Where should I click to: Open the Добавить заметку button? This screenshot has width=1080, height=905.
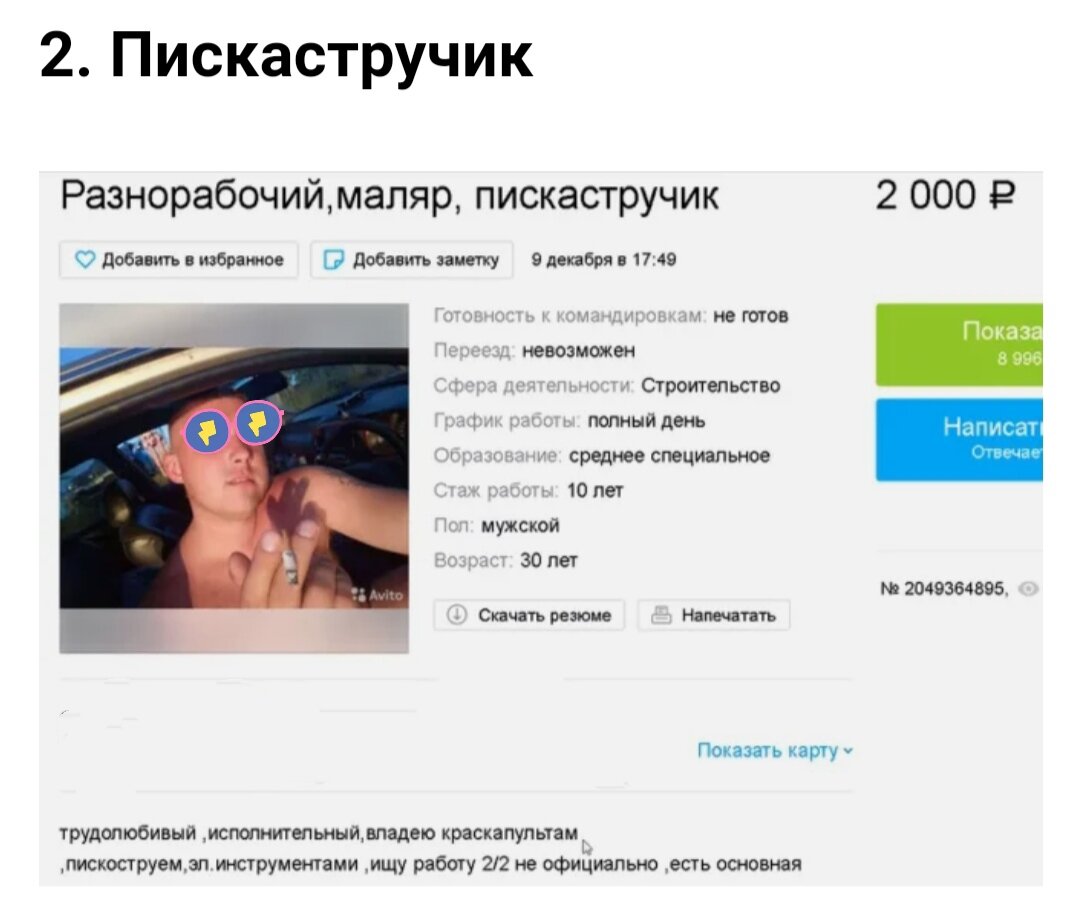tap(412, 260)
